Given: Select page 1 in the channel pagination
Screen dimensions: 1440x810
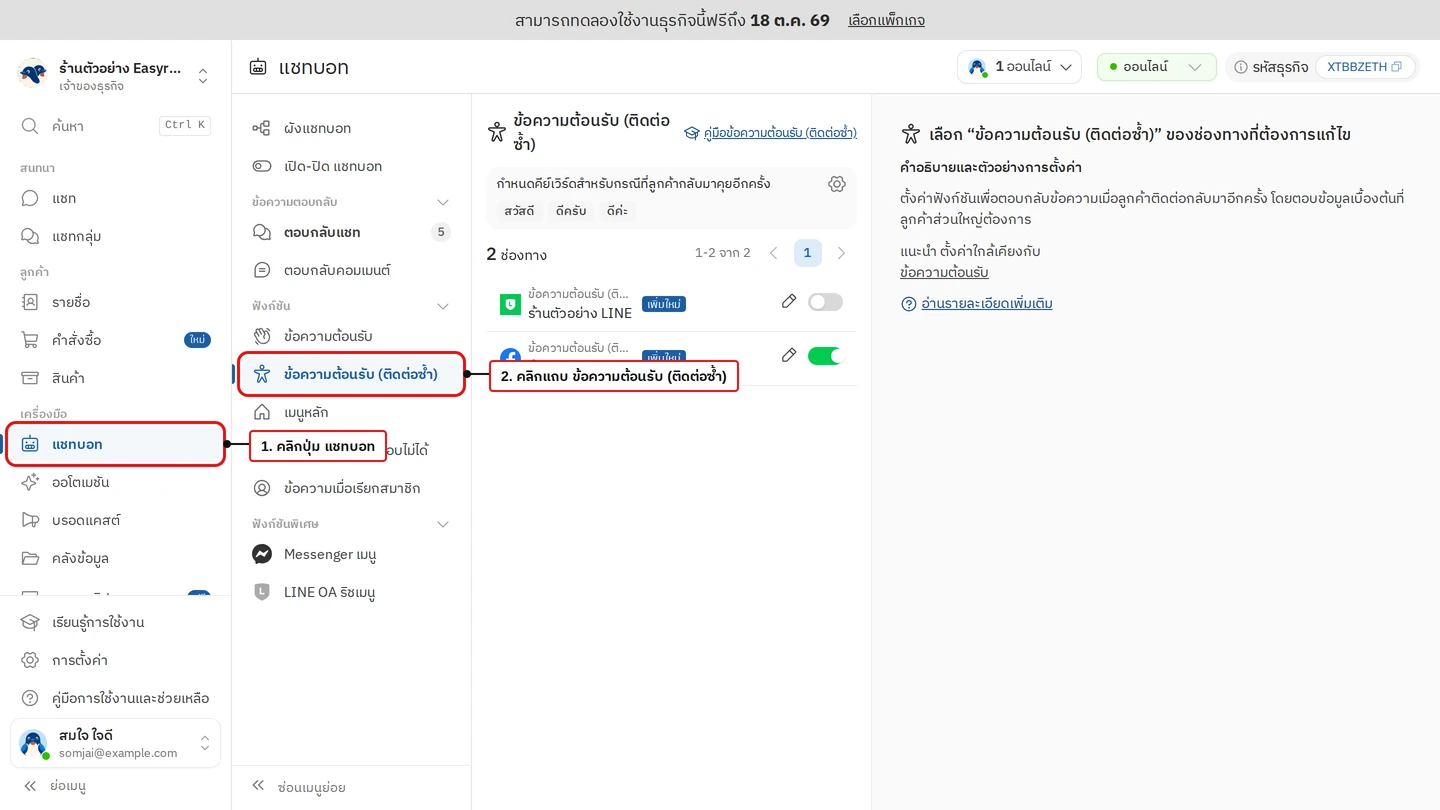Looking at the screenshot, I should [807, 253].
